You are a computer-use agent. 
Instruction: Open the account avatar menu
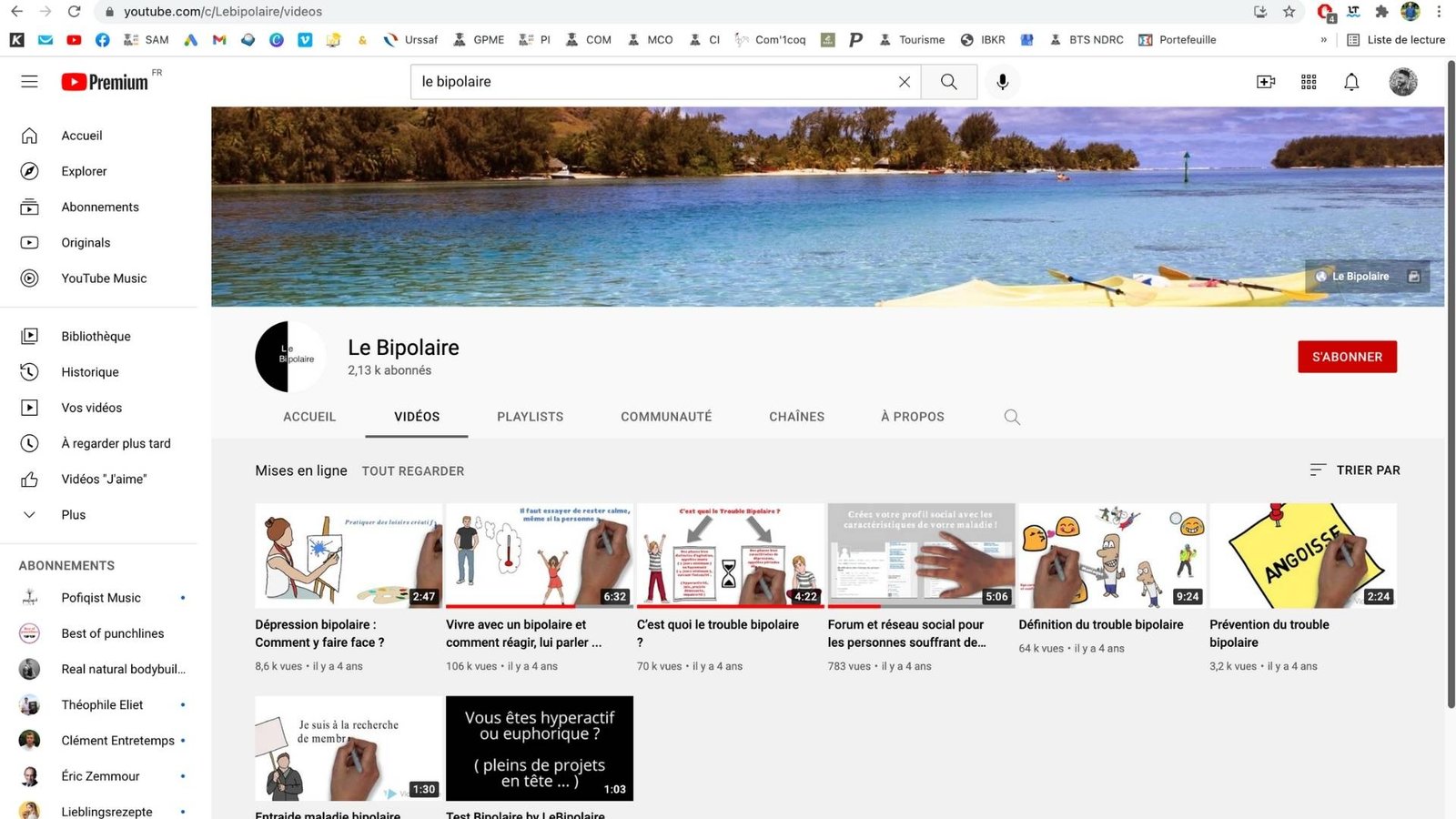1403,82
